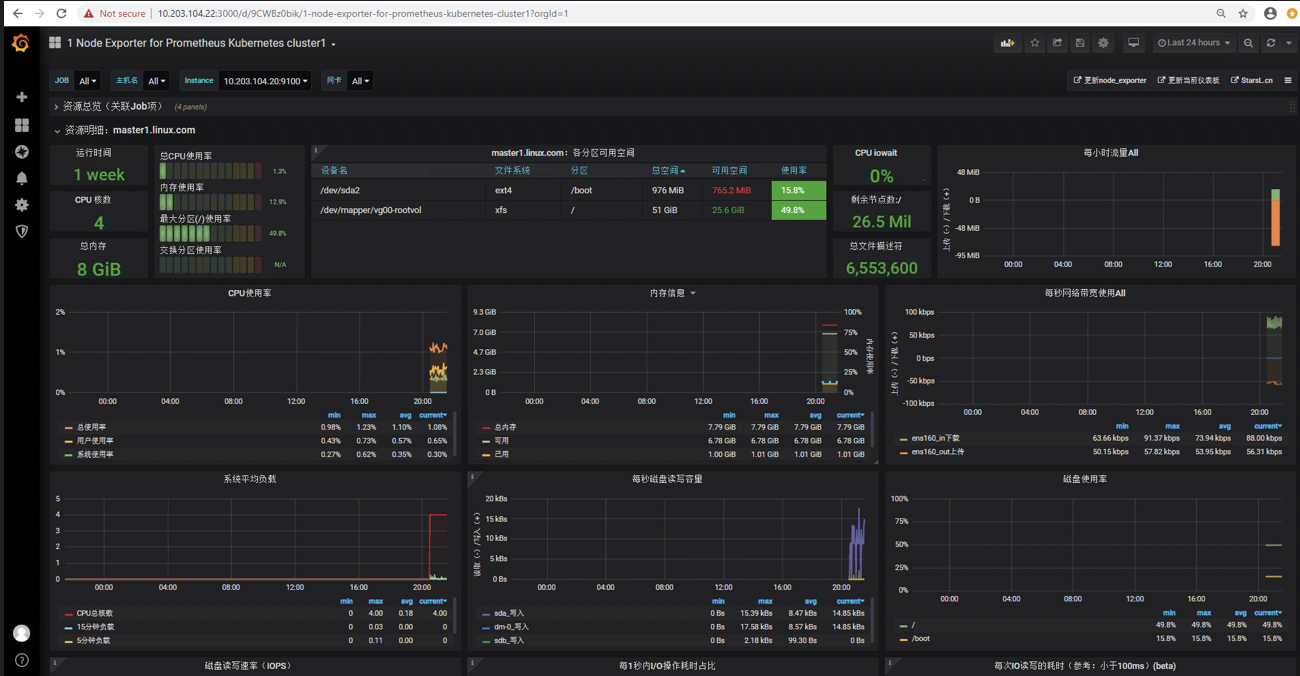
Task: Show info for the partition space table panel
Action: pos(316,151)
